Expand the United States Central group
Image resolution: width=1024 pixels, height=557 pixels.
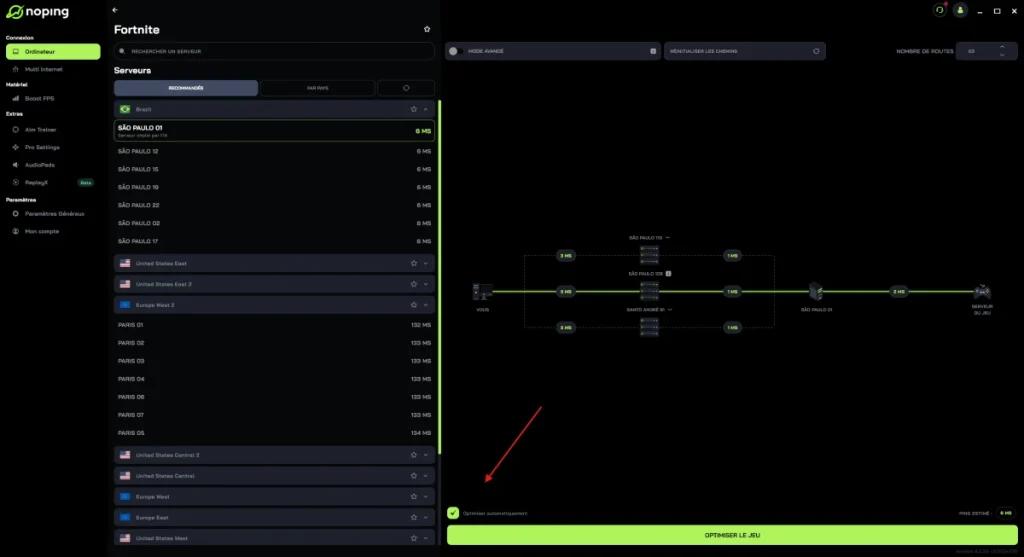pyautogui.click(x=426, y=476)
